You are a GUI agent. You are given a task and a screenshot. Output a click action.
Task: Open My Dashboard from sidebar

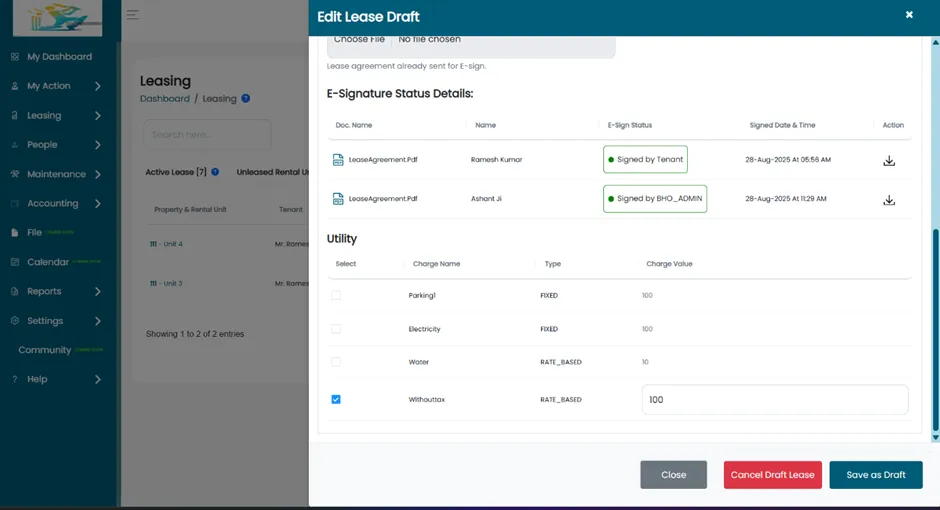tap(59, 56)
